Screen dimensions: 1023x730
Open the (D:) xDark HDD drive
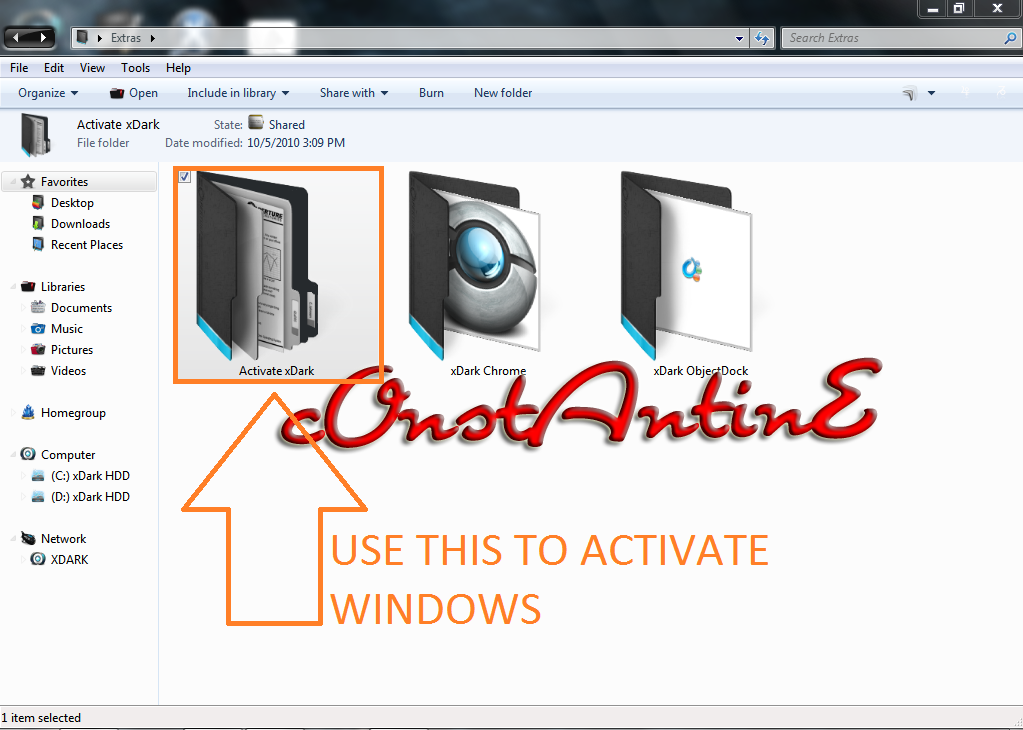90,496
